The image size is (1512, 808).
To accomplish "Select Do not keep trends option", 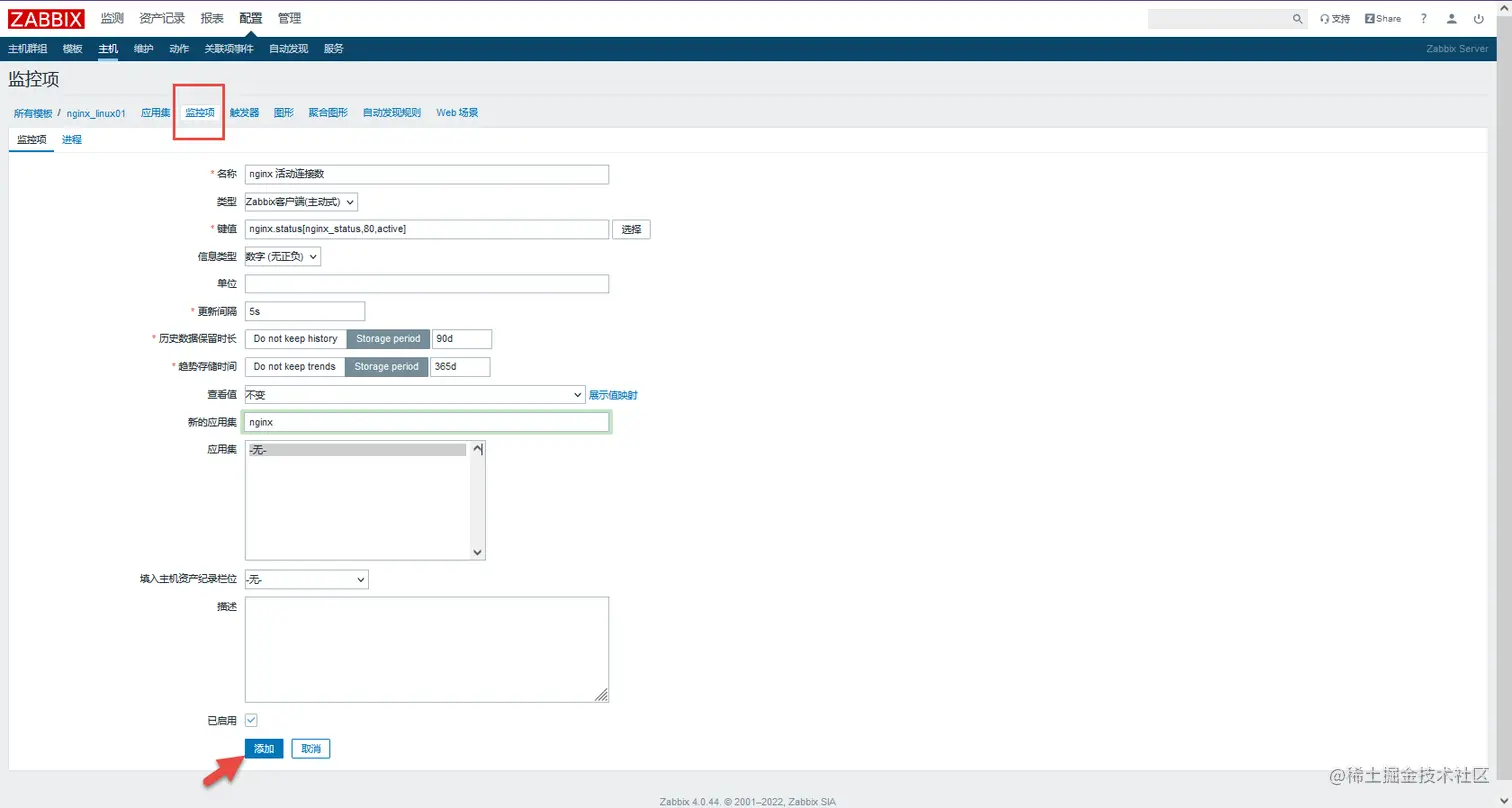I will pos(295,367).
